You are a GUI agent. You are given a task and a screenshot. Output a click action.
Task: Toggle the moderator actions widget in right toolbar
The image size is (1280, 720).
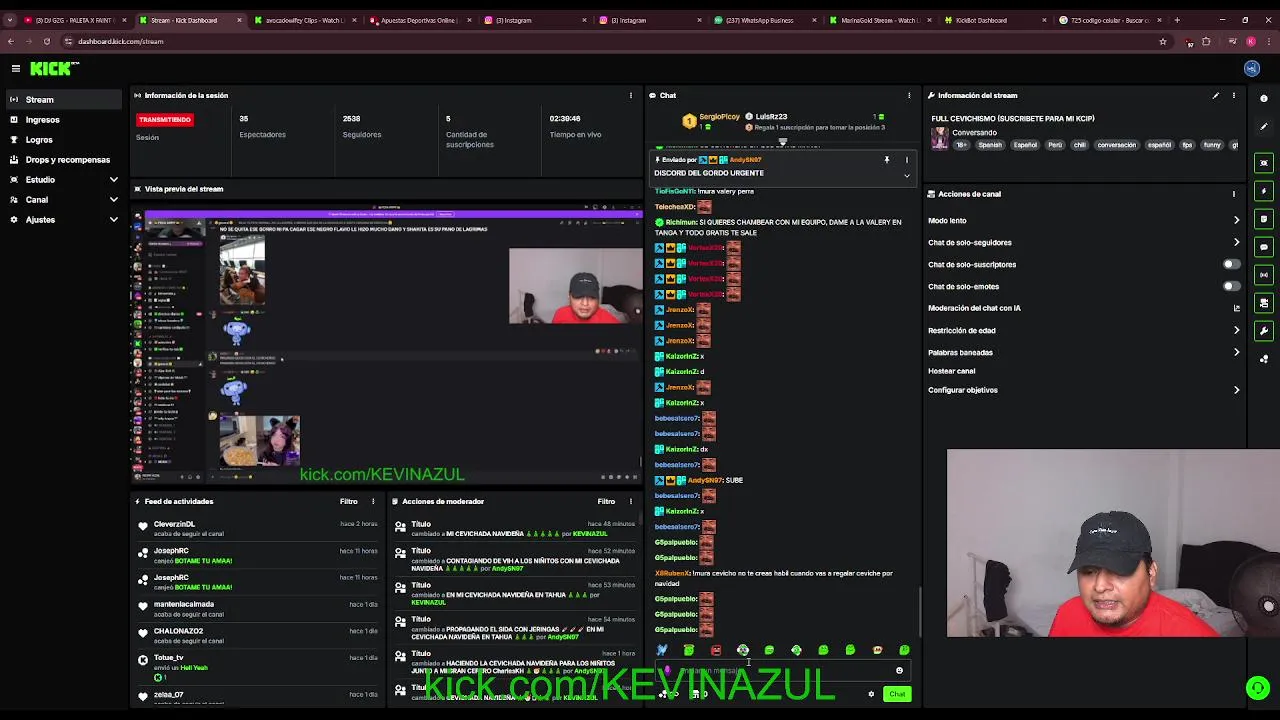click(1264, 303)
